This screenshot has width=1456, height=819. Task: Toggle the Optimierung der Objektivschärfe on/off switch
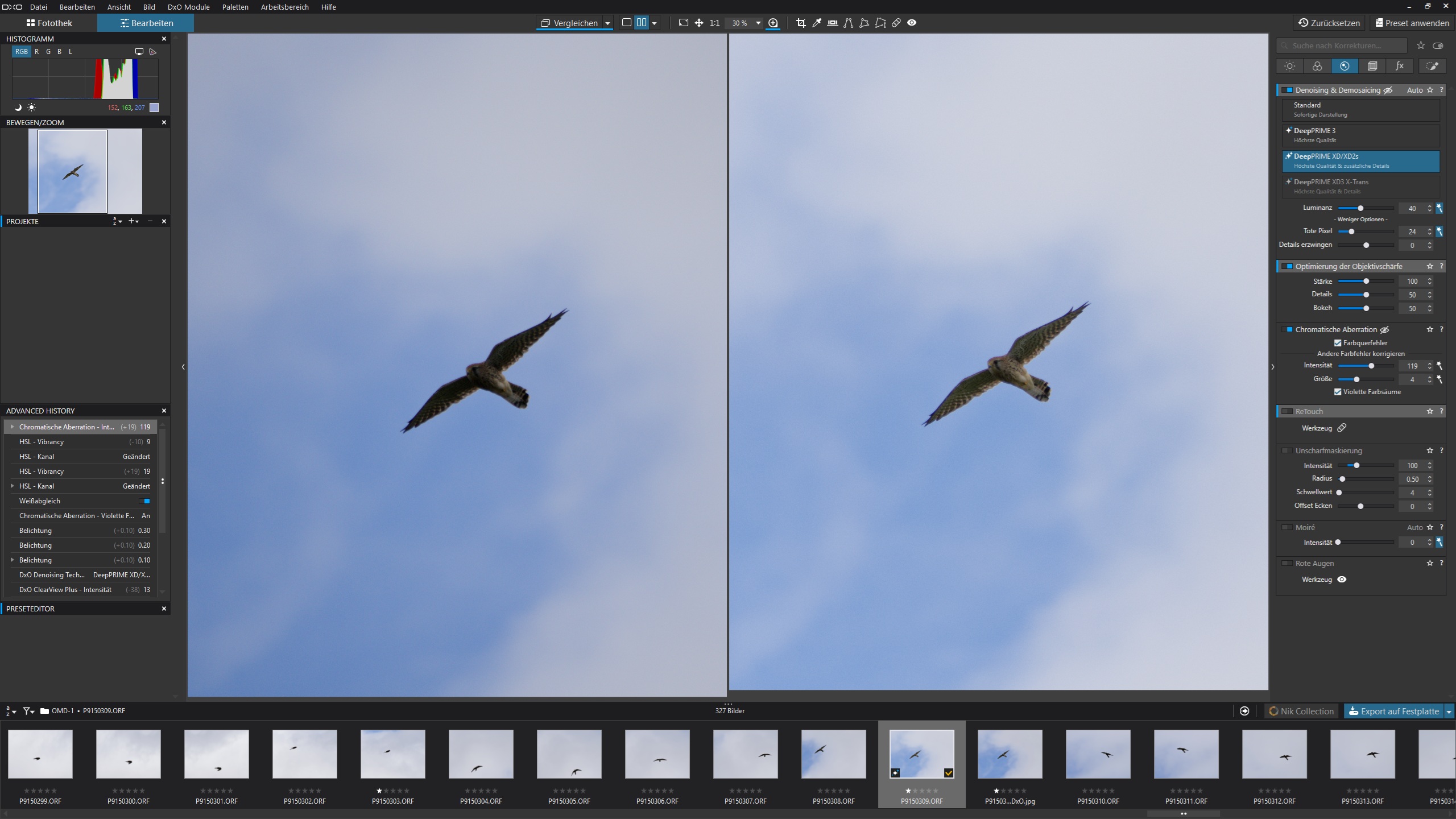[1287, 266]
